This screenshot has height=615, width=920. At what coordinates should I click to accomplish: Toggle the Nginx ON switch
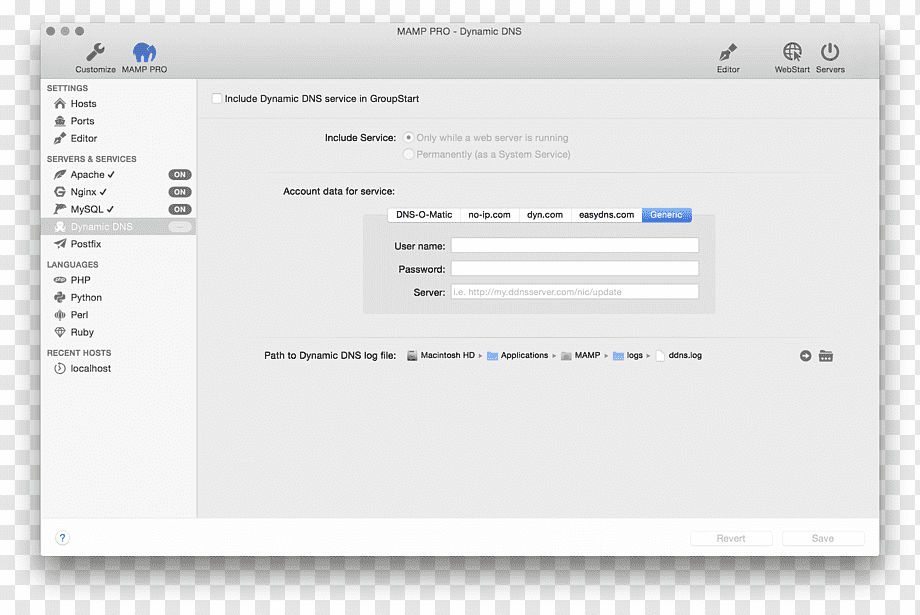[x=180, y=192]
